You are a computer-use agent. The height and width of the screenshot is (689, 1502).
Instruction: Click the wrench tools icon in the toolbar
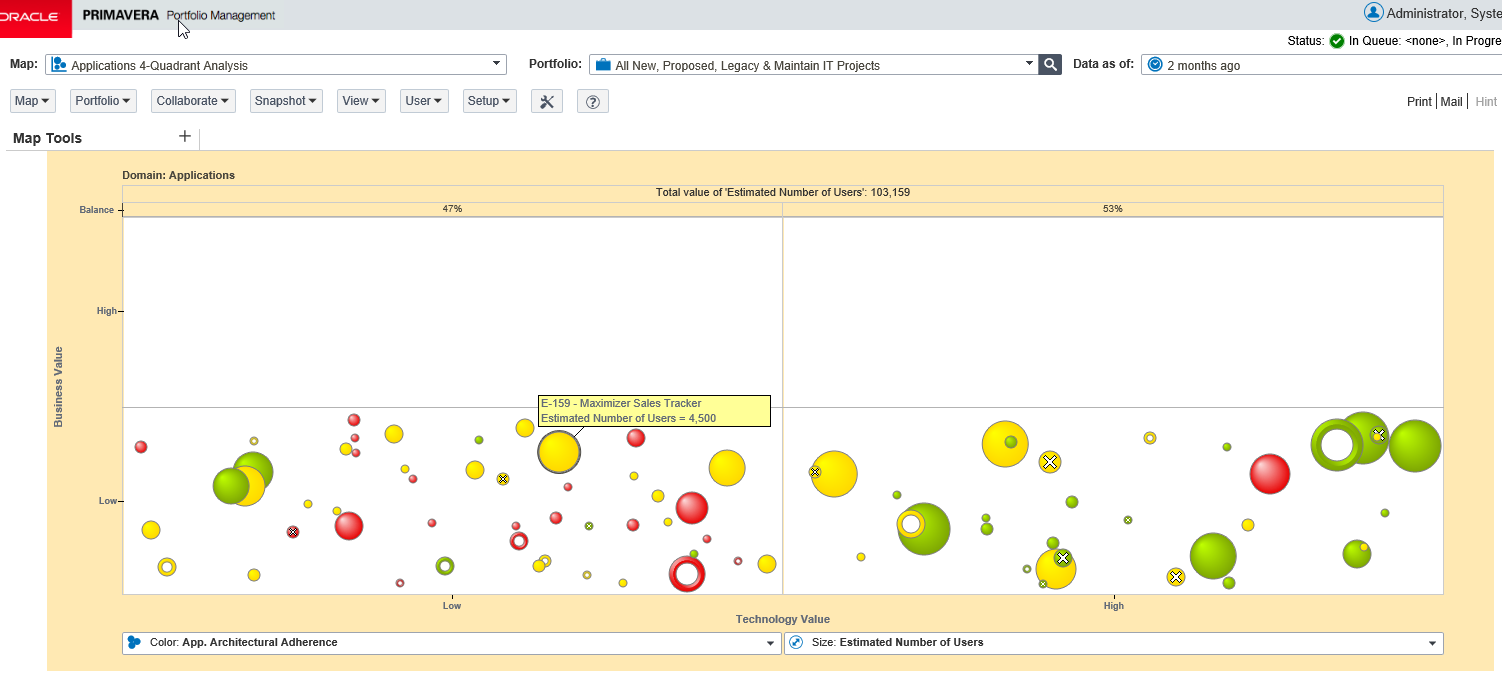coord(546,100)
